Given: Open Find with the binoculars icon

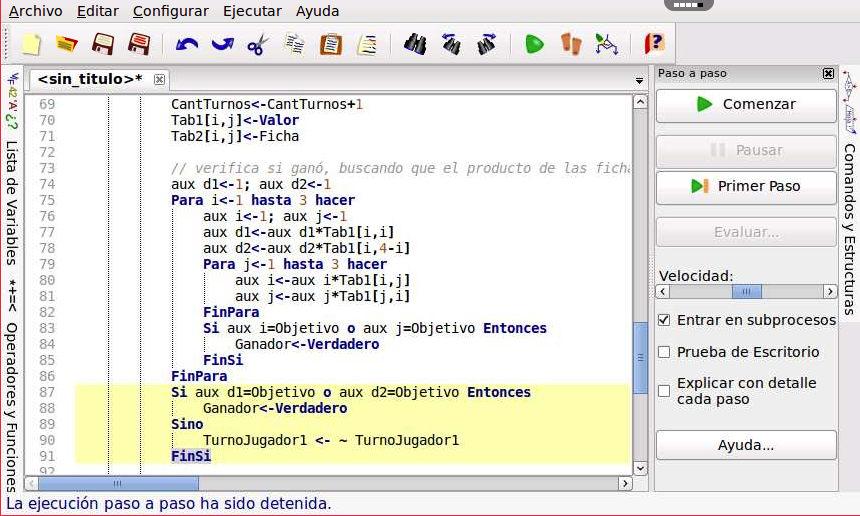Looking at the screenshot, I should (x=416, y=44).
